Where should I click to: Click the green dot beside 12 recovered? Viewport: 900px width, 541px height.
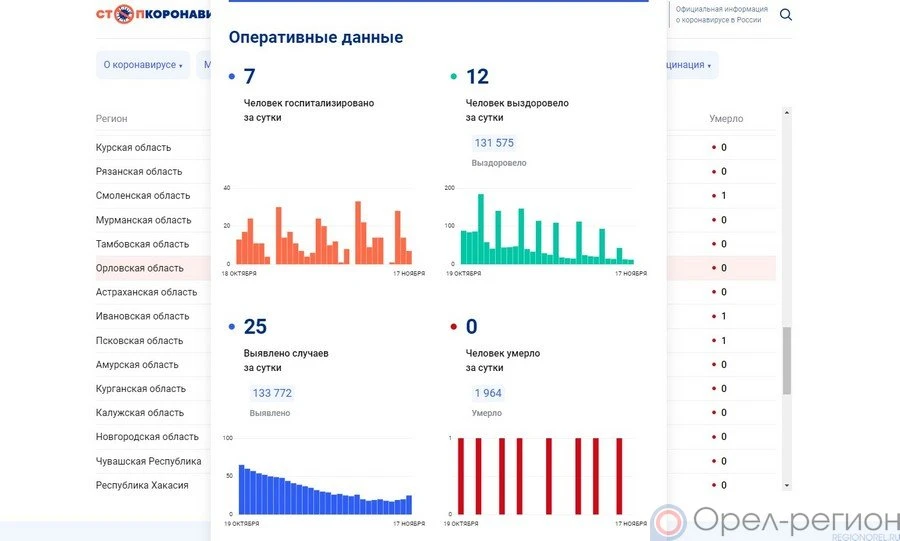(x=454, y=77)
